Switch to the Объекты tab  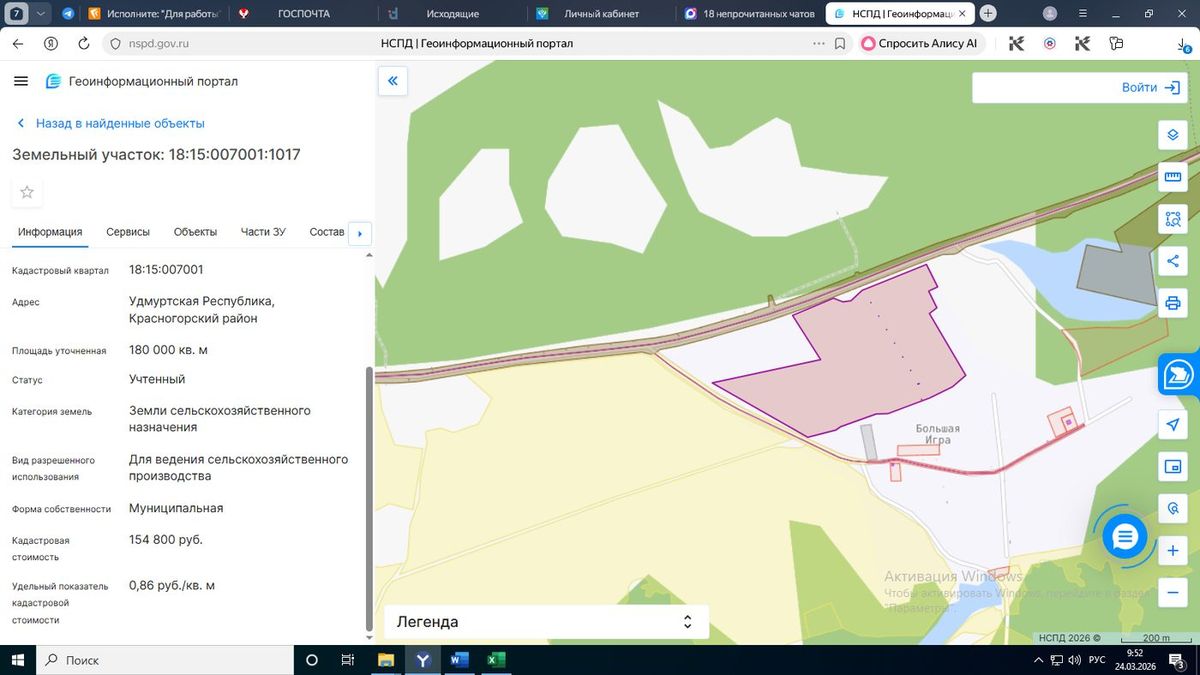coord(195,232)
